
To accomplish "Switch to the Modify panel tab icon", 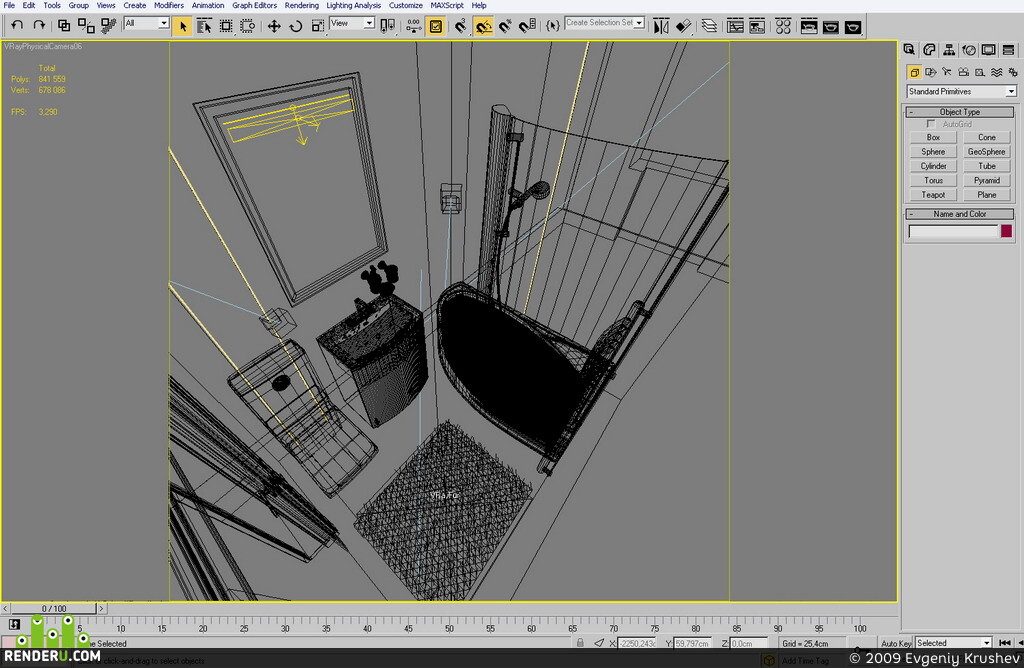I will click(x=929, y=50).
